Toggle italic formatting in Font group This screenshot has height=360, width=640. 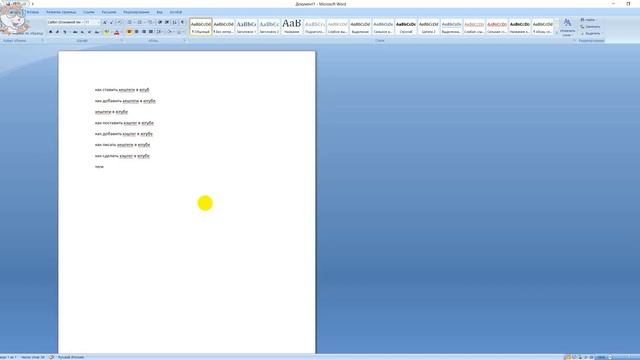click(58, 32)
